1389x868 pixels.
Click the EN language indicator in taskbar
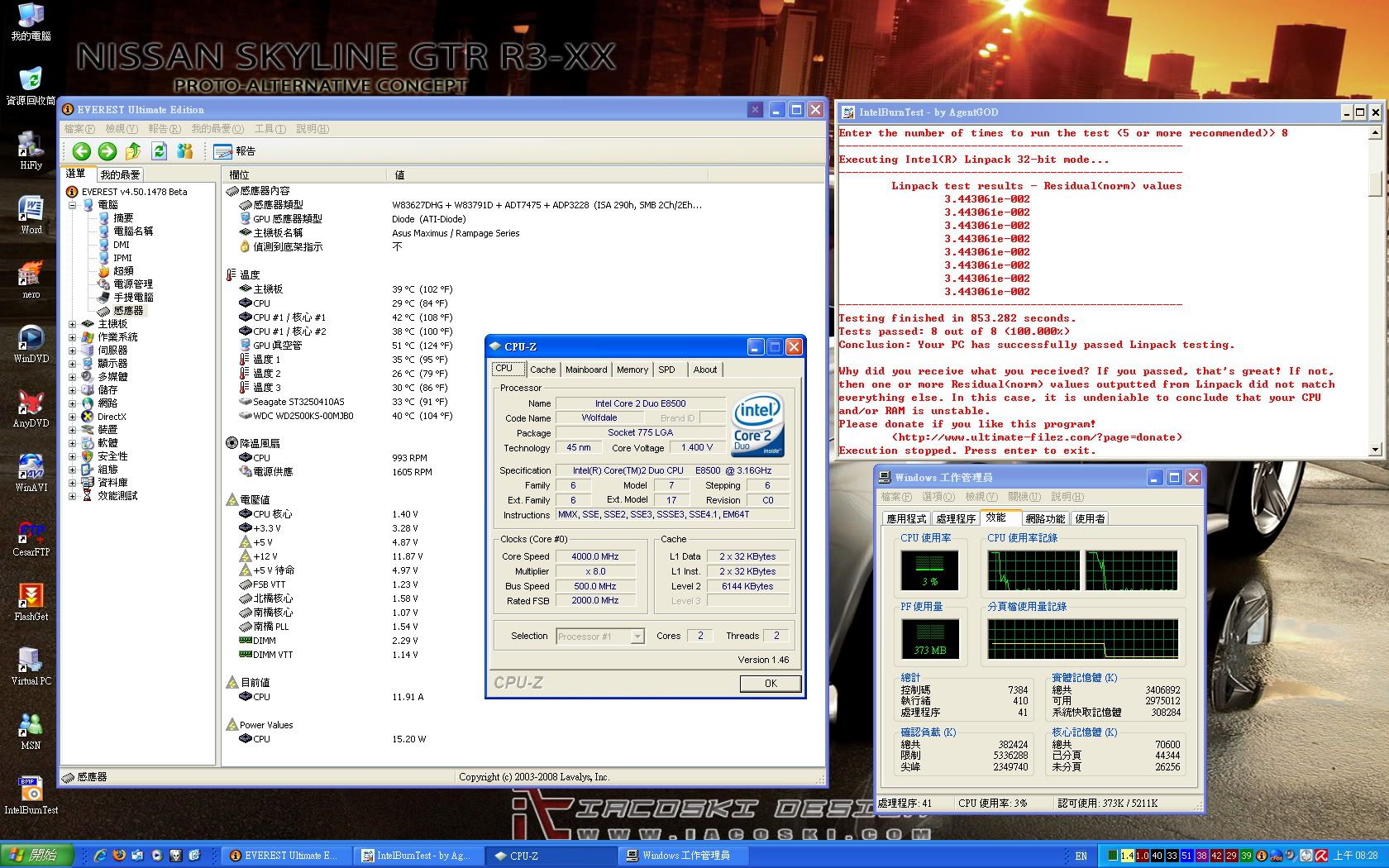[x=1081, y=856]
